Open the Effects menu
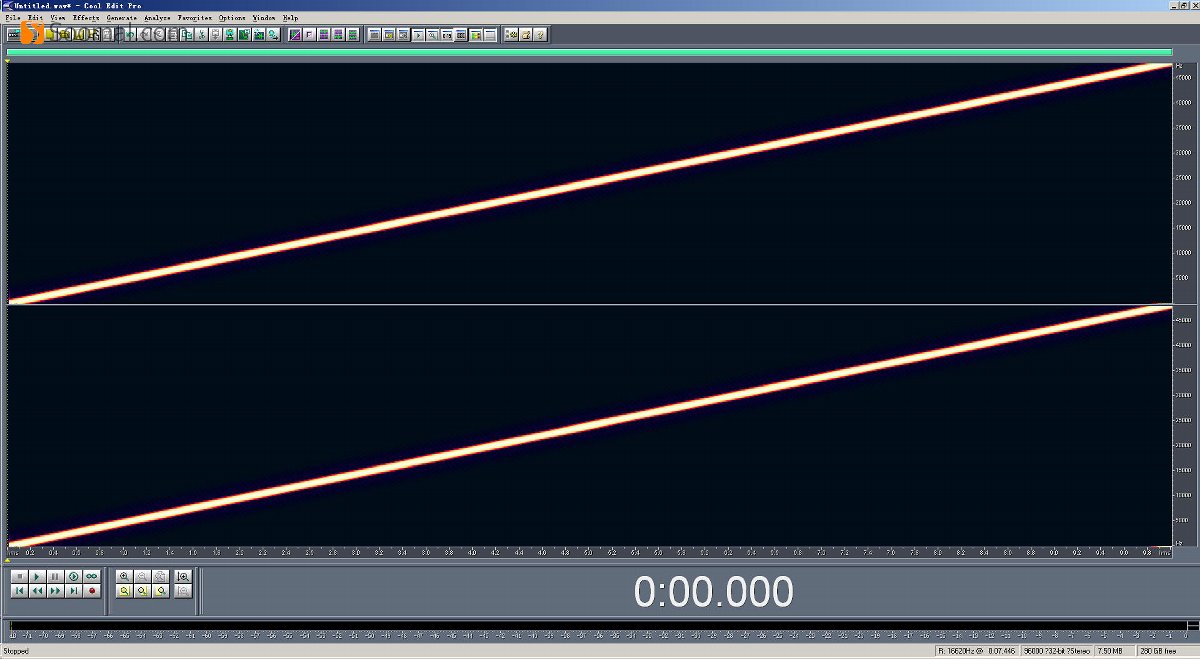The height and width of the screenshot is (659, 1200). [x=86, y=18]
